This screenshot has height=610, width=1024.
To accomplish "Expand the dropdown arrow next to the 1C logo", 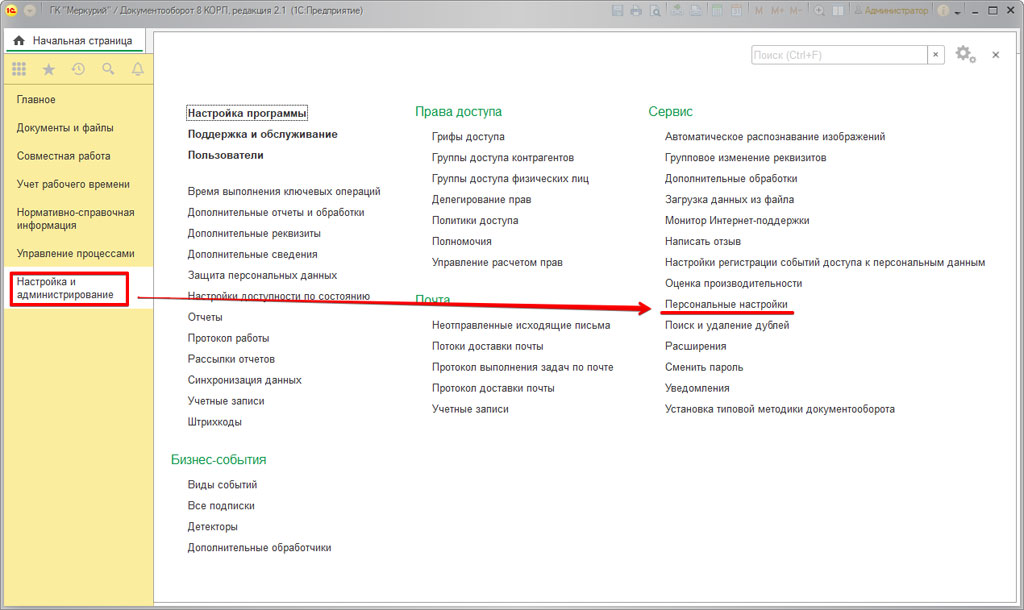I will click(x=29, y=10).
